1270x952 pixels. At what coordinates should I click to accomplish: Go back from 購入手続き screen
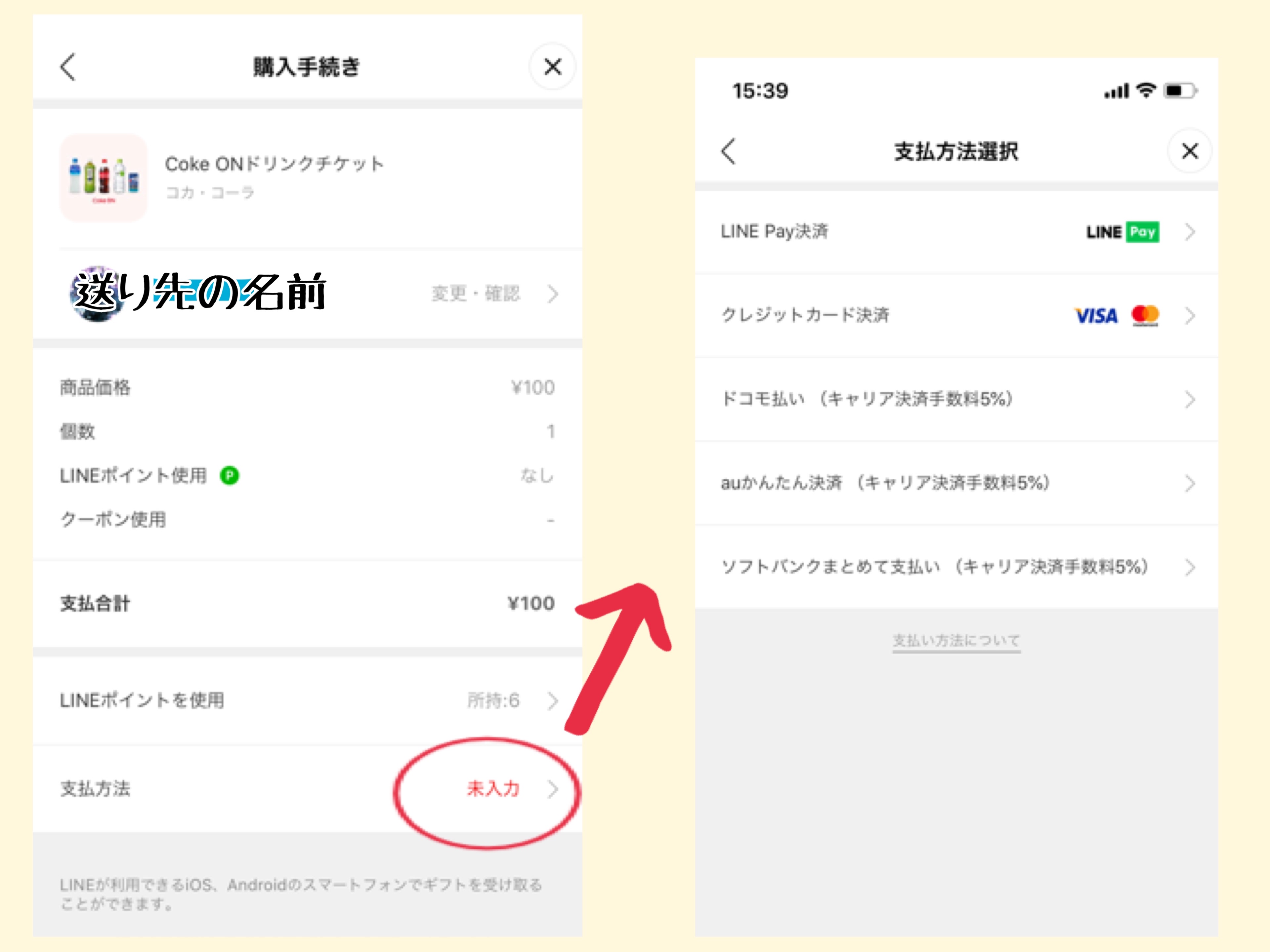[68, 67]
